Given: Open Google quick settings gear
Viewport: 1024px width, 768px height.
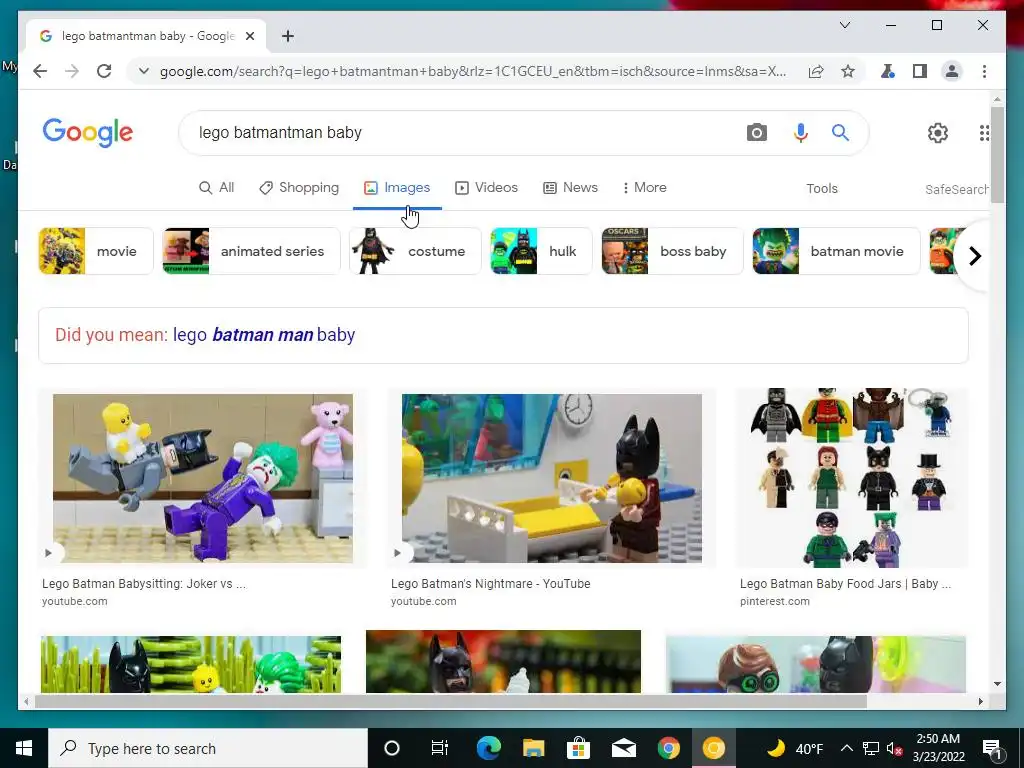Looking at the screenshot, I should (x=938, y=133).
